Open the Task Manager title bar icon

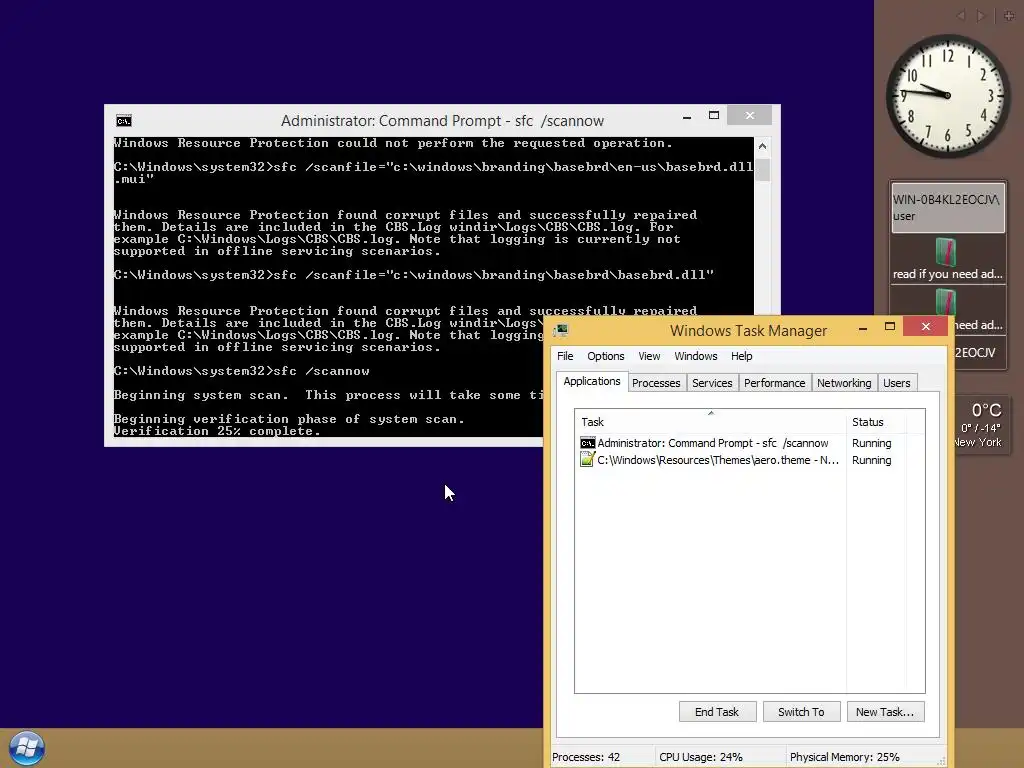560,330
